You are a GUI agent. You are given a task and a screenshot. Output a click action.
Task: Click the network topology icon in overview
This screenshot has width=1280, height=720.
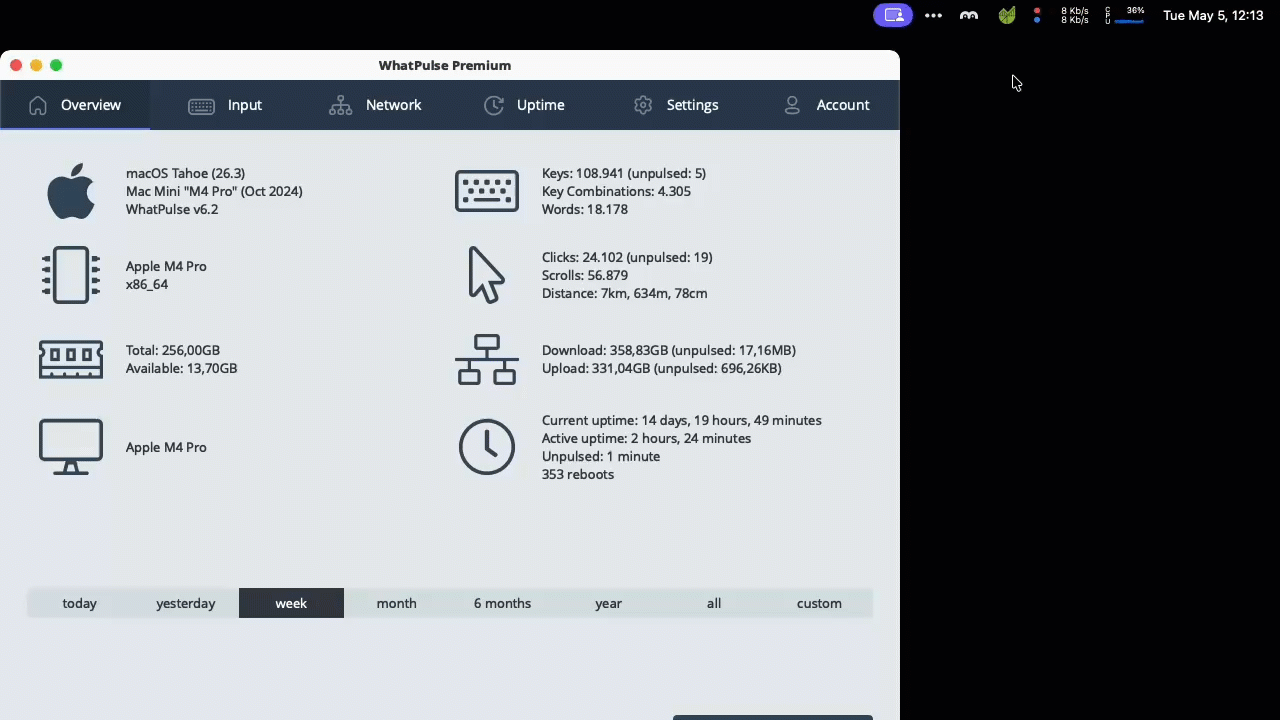487,359
